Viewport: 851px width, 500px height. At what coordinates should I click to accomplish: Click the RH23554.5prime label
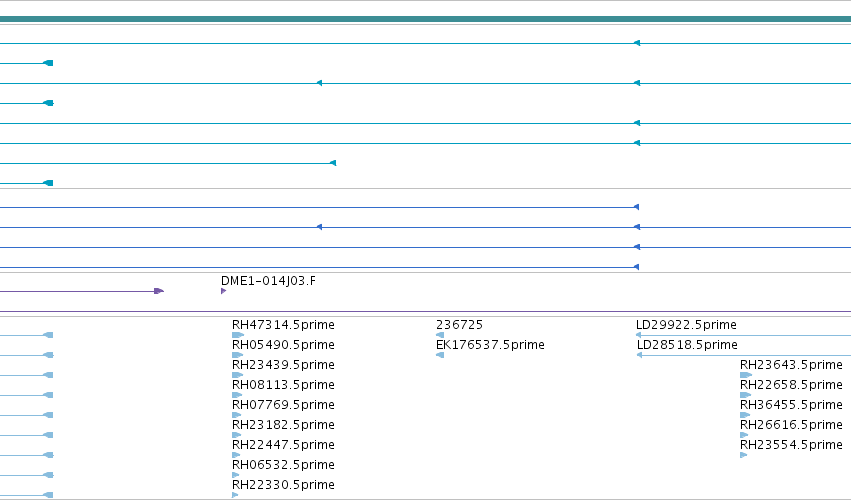791,445
